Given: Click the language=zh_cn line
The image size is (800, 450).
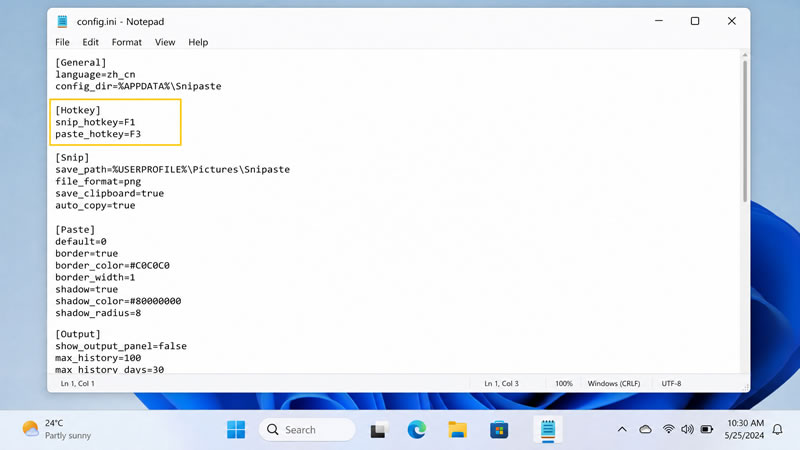Looking at the screenshot, I should click(x=95, y=74).
